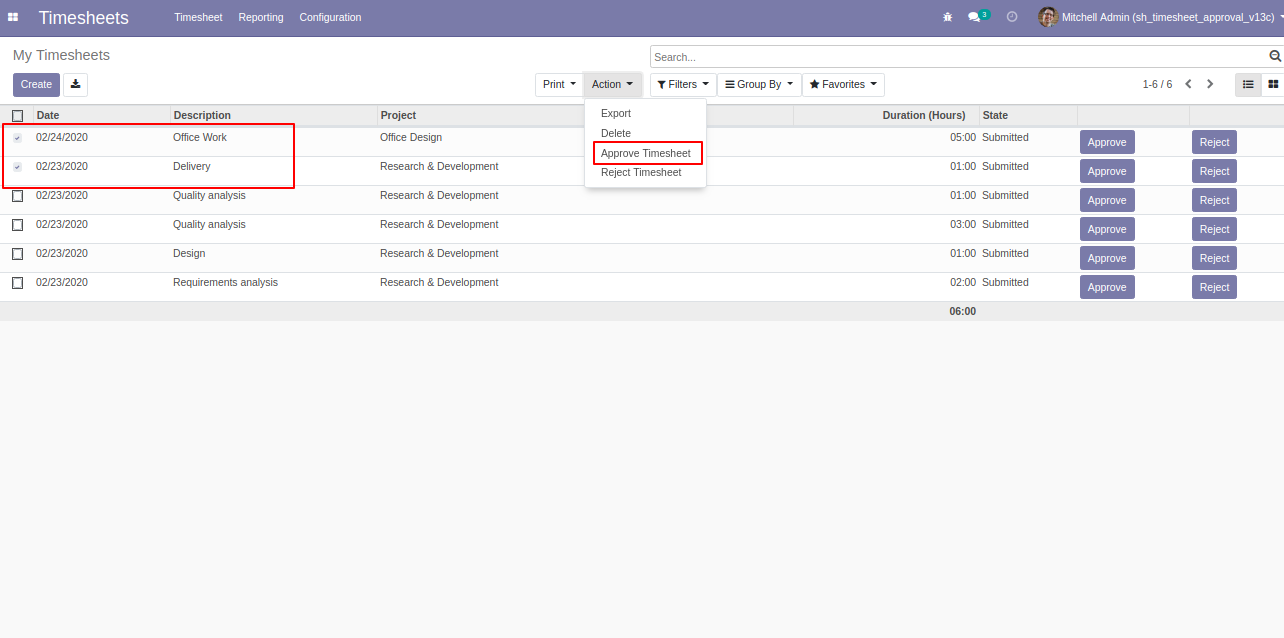Open the Timesheet top menu
1284x638 pixels.
coord(198,17)
